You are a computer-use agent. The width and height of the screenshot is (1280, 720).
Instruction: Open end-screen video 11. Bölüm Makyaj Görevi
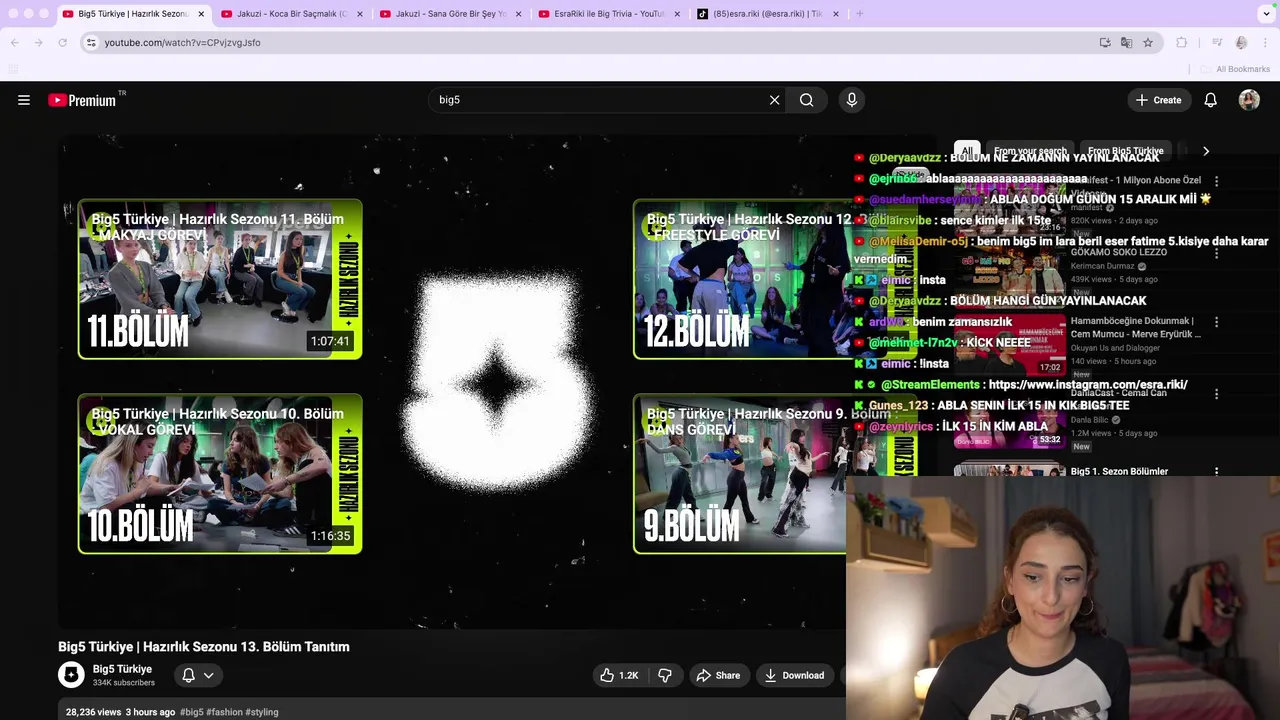(220, 279)
